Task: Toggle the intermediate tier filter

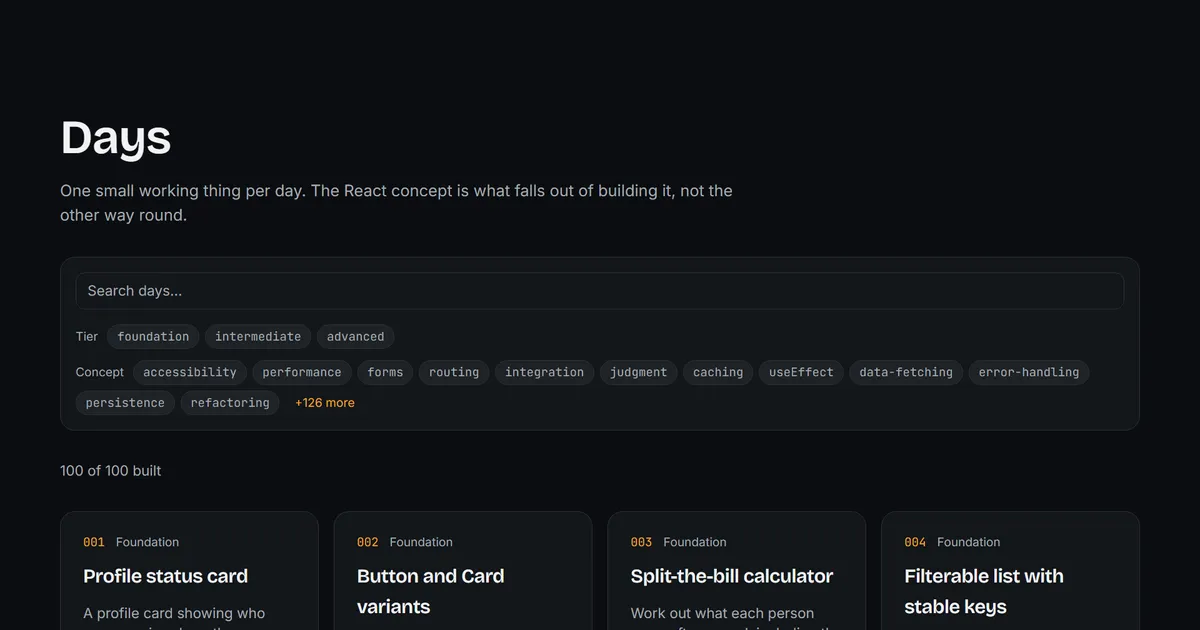Action: click(x=258, y=337)
